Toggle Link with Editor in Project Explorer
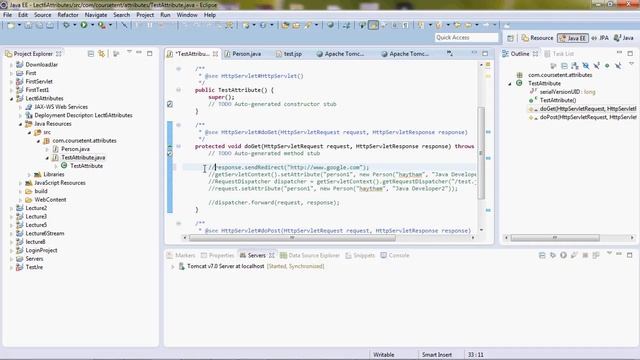Screen dimensions: 640x360 click(101, 53)
